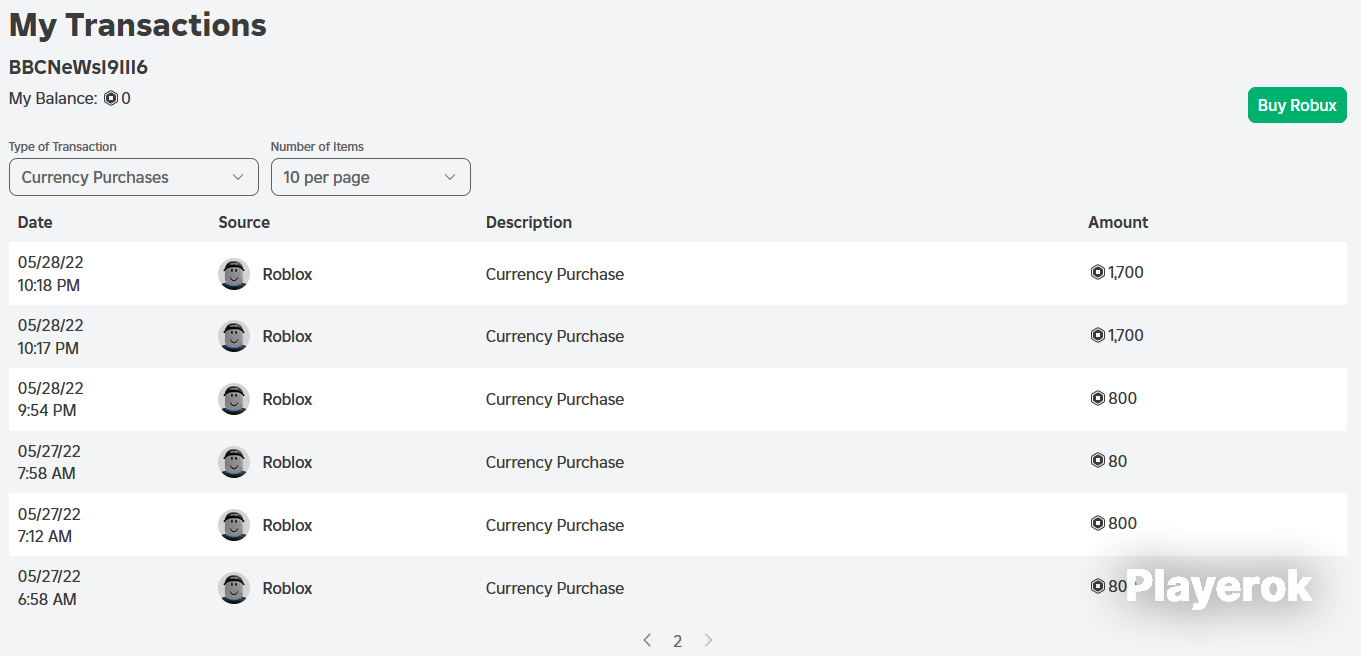Click Roblox avatar for 7:12 AM transaction

tap(234, 525)
